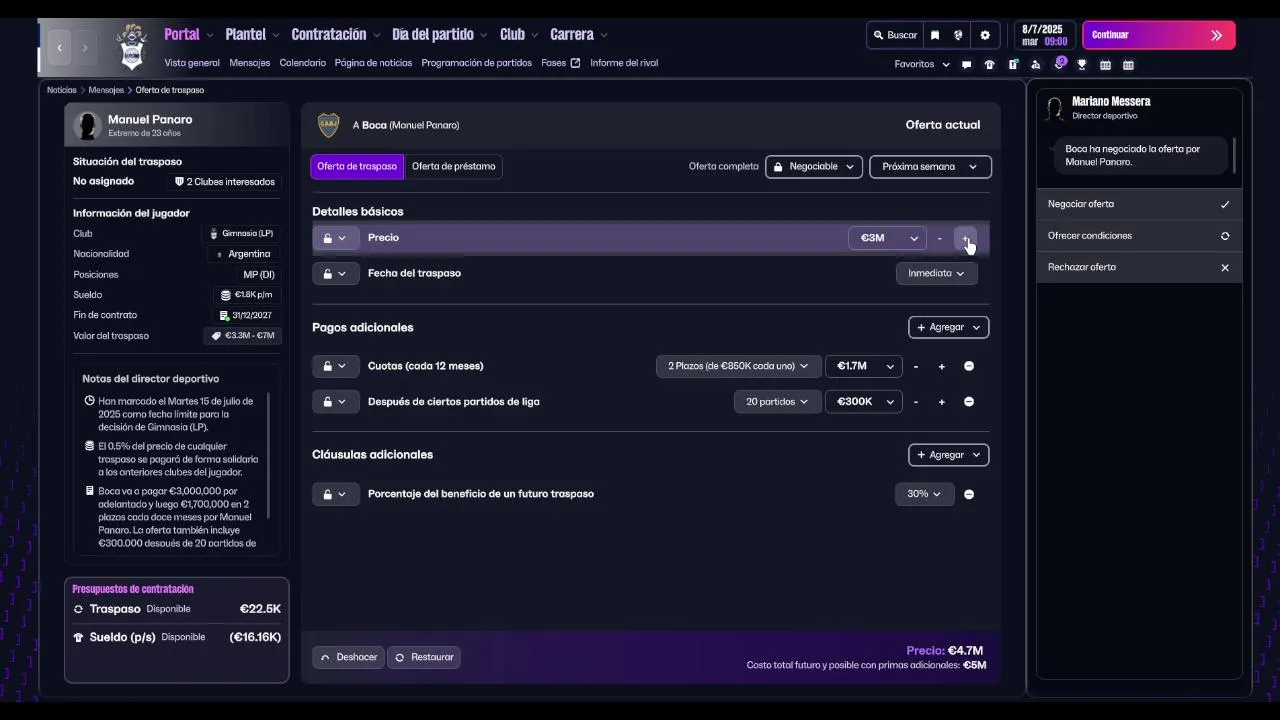Open the 20 partidos dropdown
This screenshot has height=720, width=1280.
[777, 402]
